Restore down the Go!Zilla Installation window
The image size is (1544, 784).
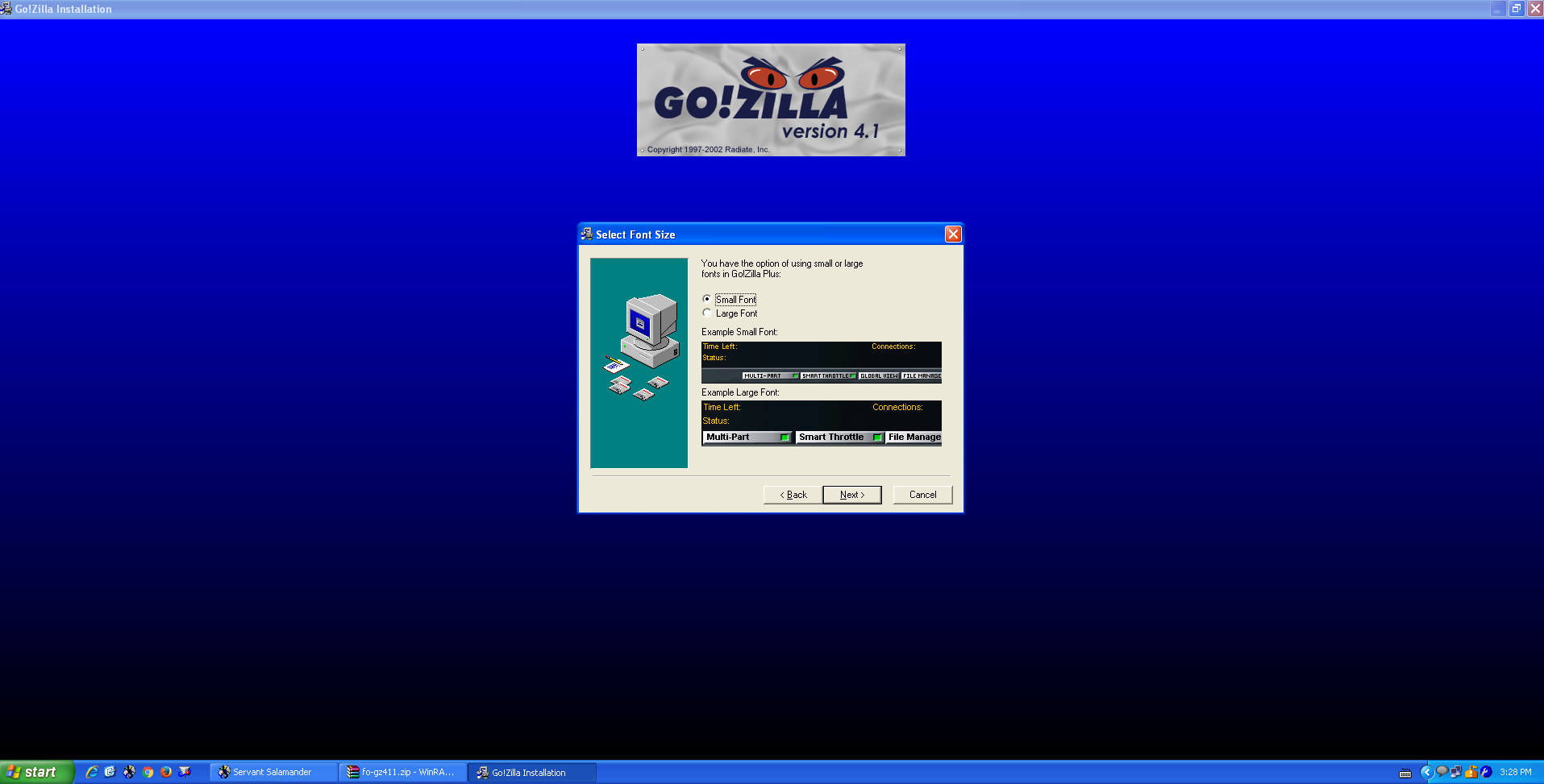[x=1517, y=9]
